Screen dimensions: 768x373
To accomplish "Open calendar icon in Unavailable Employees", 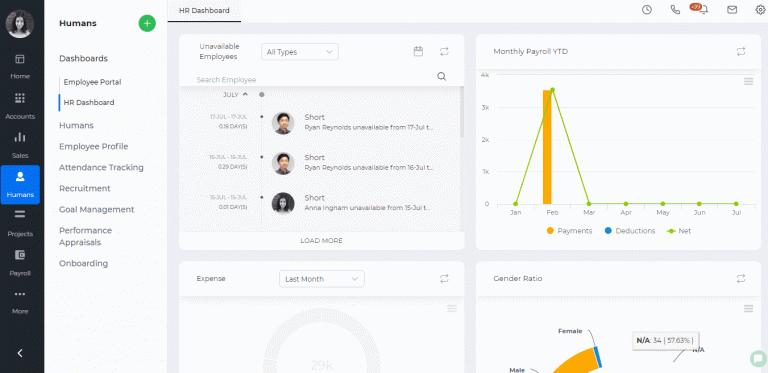I will point(418,51).
